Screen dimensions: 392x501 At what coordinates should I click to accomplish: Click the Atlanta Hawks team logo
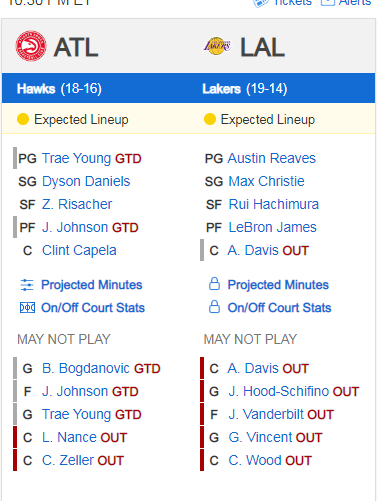click(31, 46)
